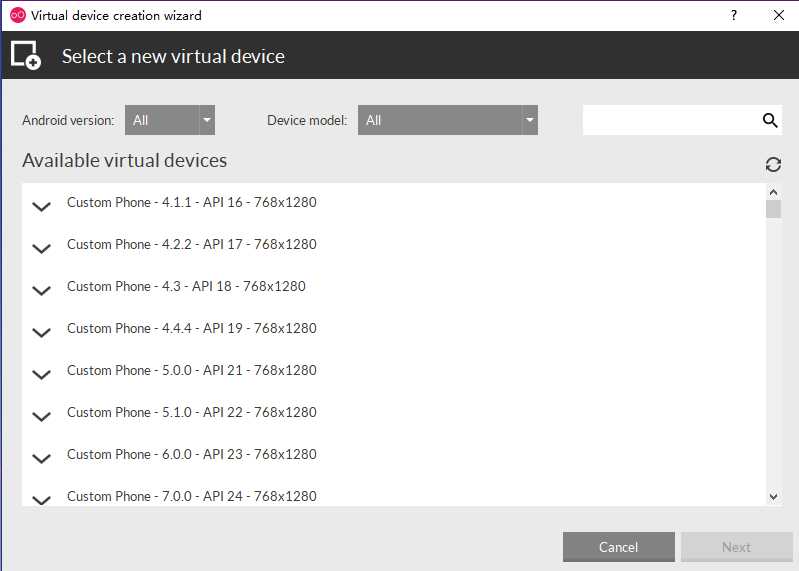The height and width of the screenshot is (571, 799).
Task: Focus the device search text field
Action: point(670,120)
